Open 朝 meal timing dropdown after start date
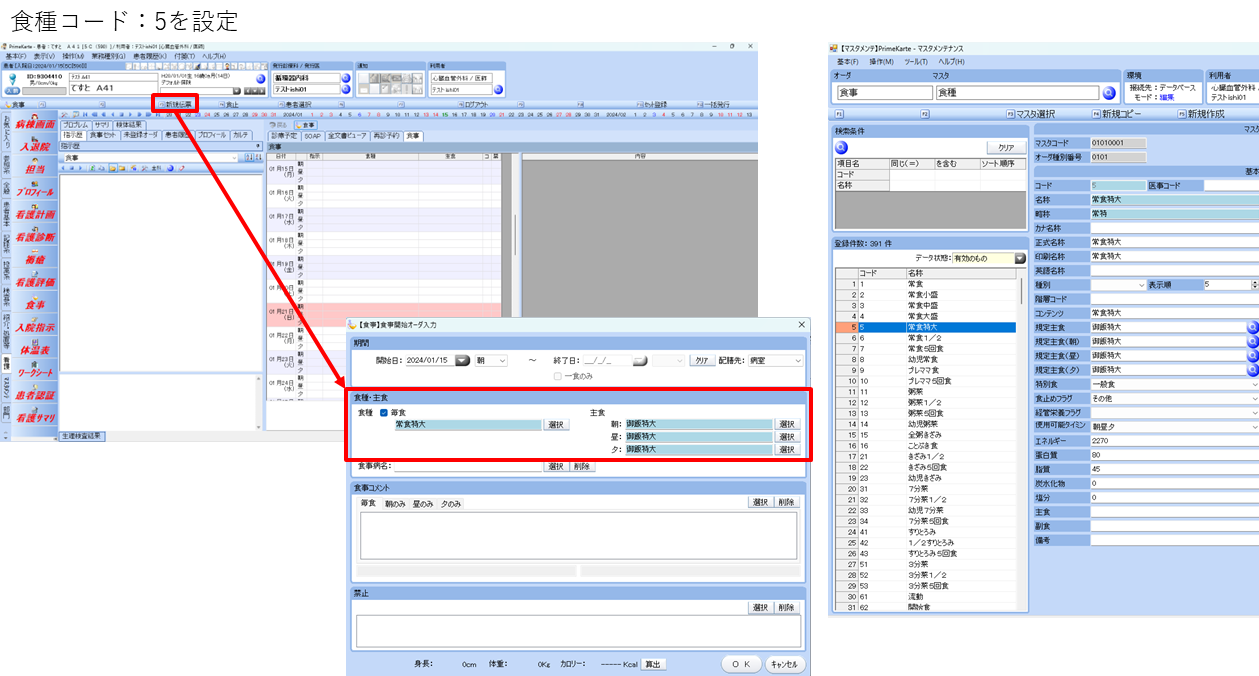Viewport: 1259px width, 676px height. (491, 360)
